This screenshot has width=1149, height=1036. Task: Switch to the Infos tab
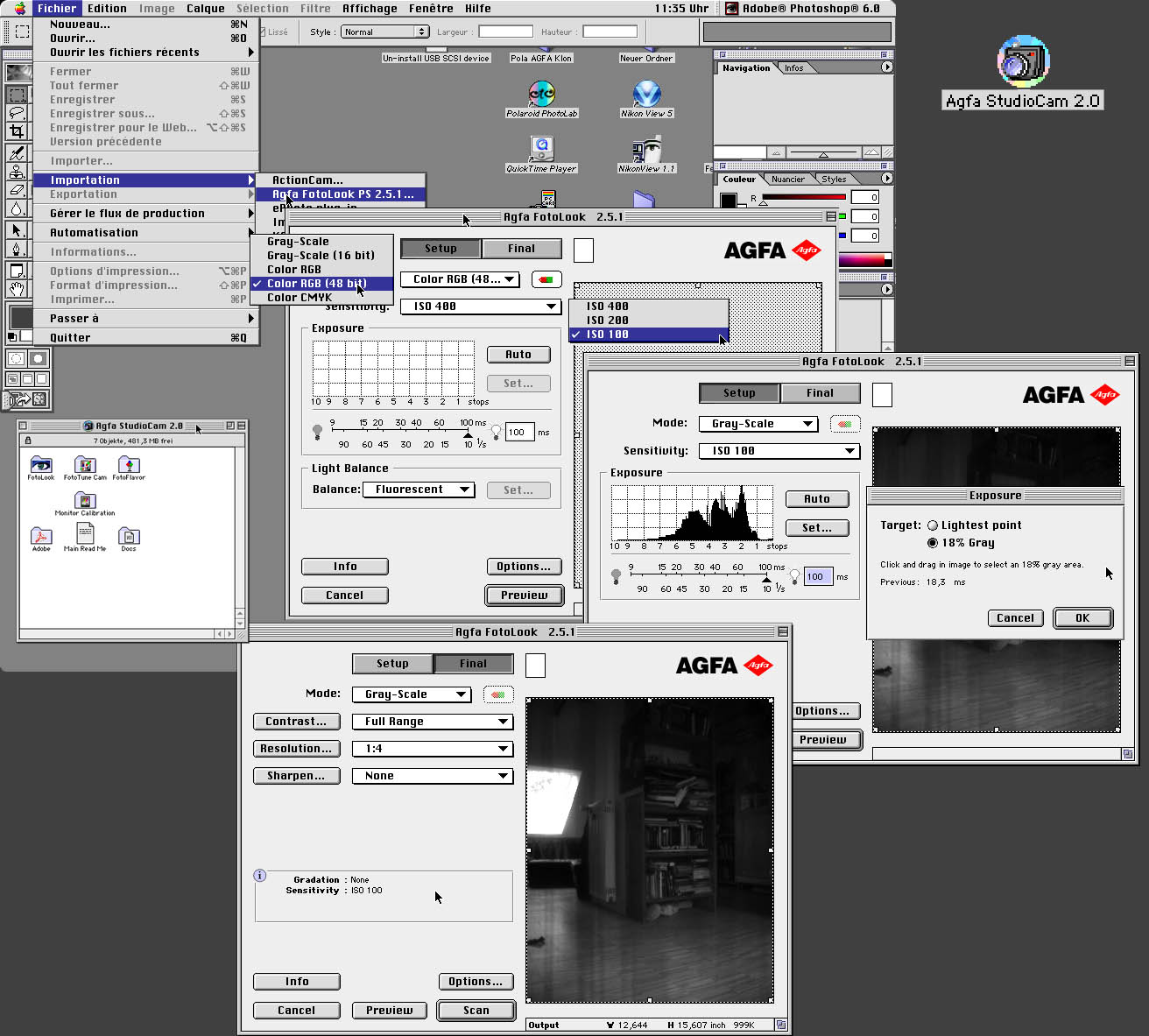pyautogui.click(x=794, y=67)
